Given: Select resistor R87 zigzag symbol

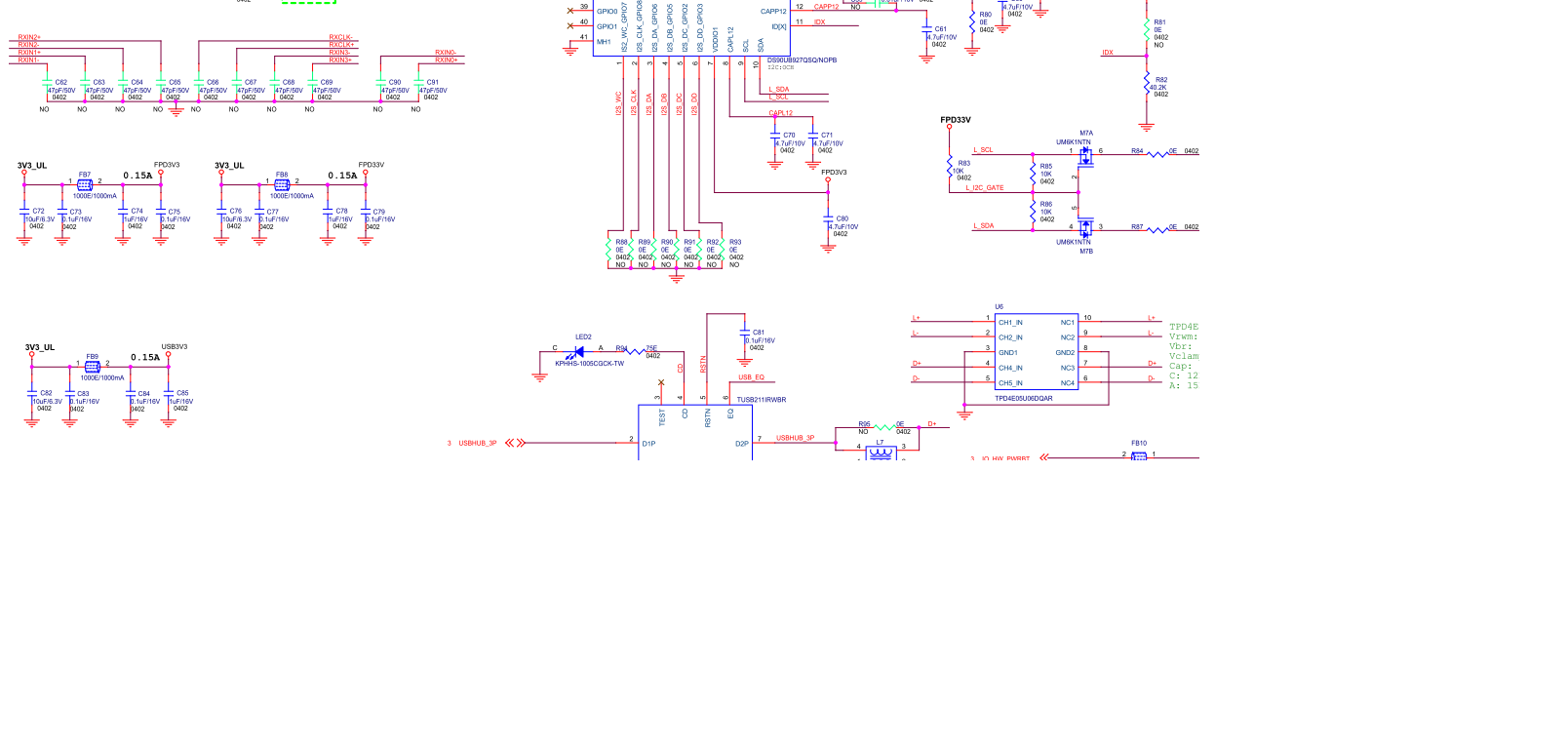Looking at the screenshot, I should 1157,230.
